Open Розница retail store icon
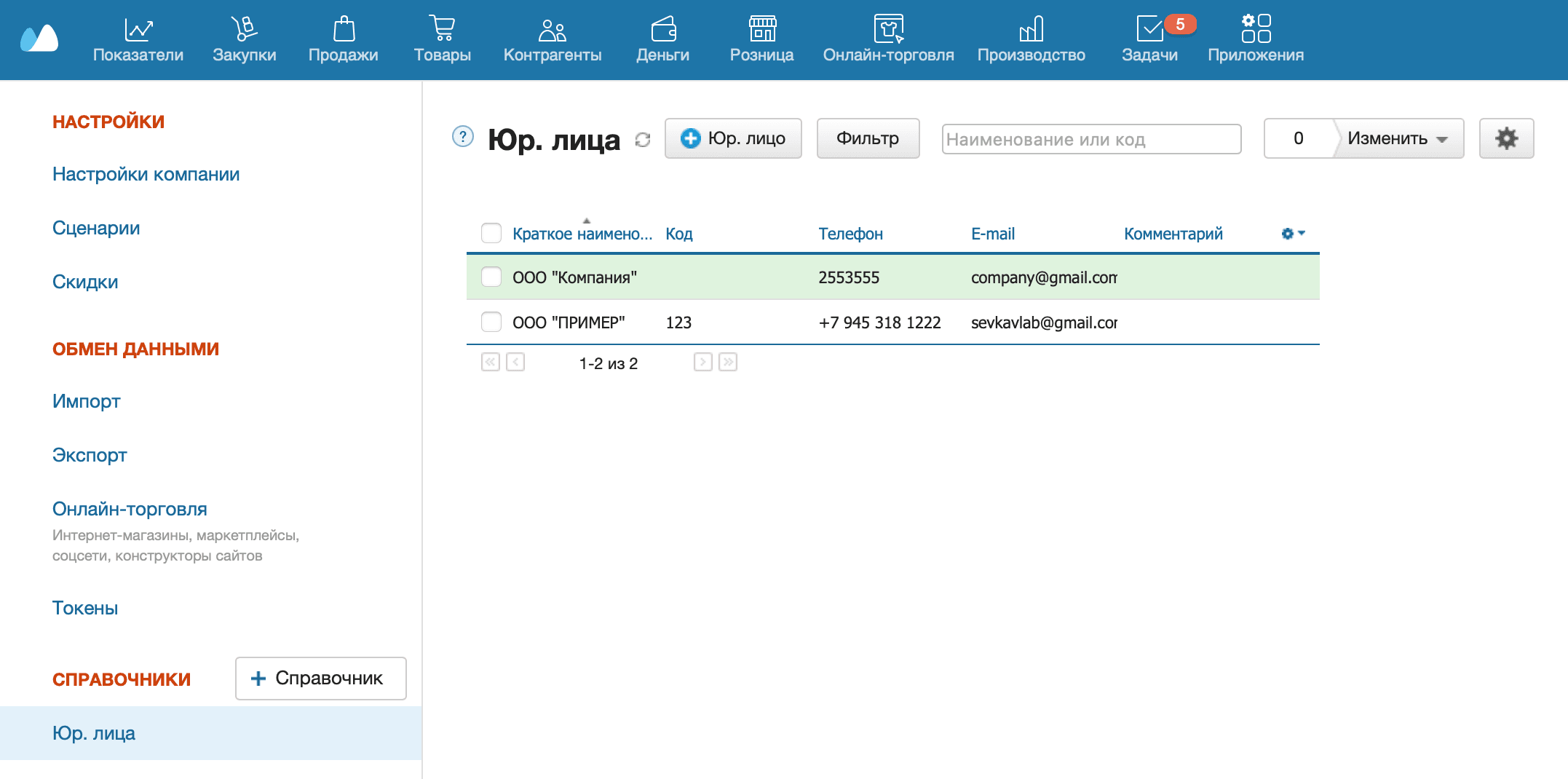 click(x=761, y=30)
